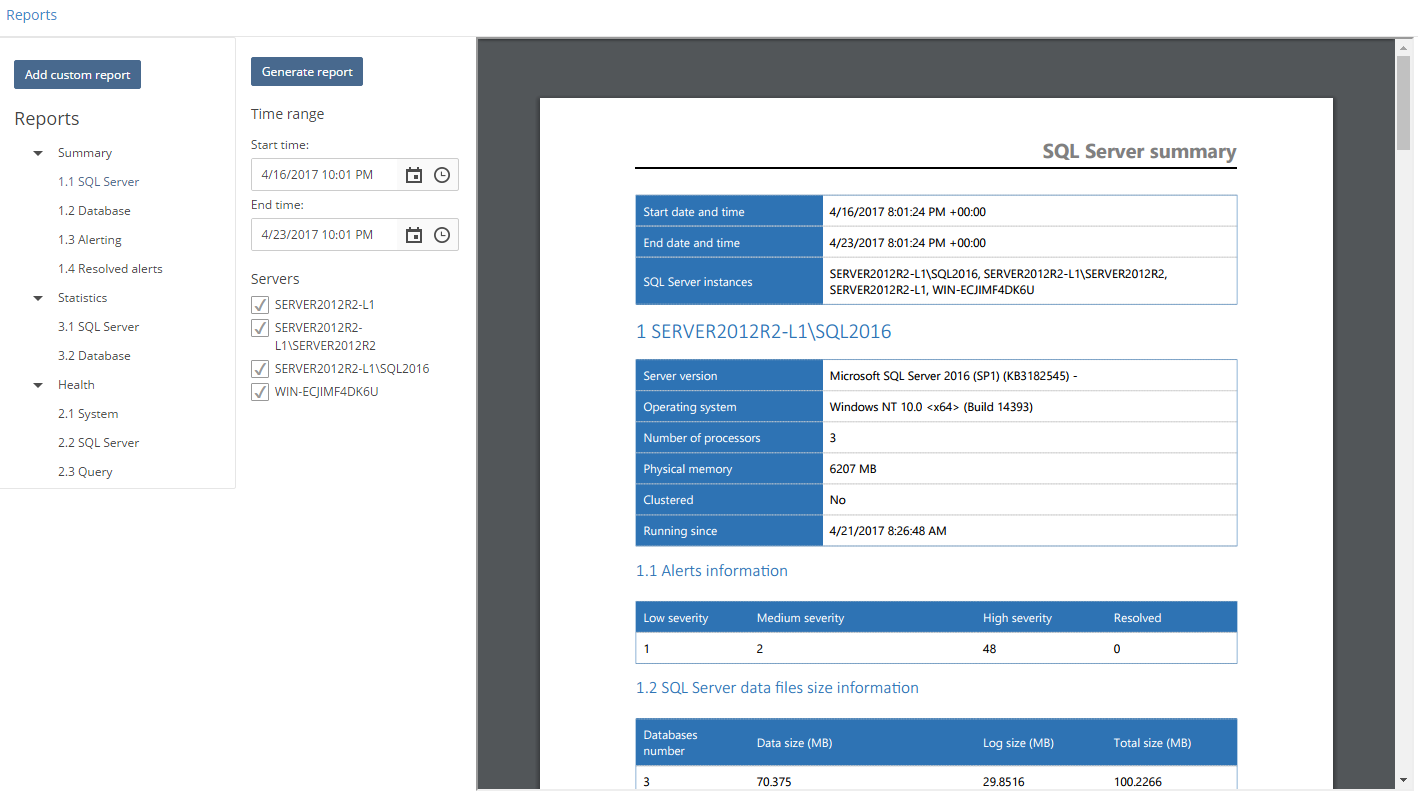This screenshot has width=1418, height=798.
Task: Open the Start time clock picker
Action: pos(441,174)
